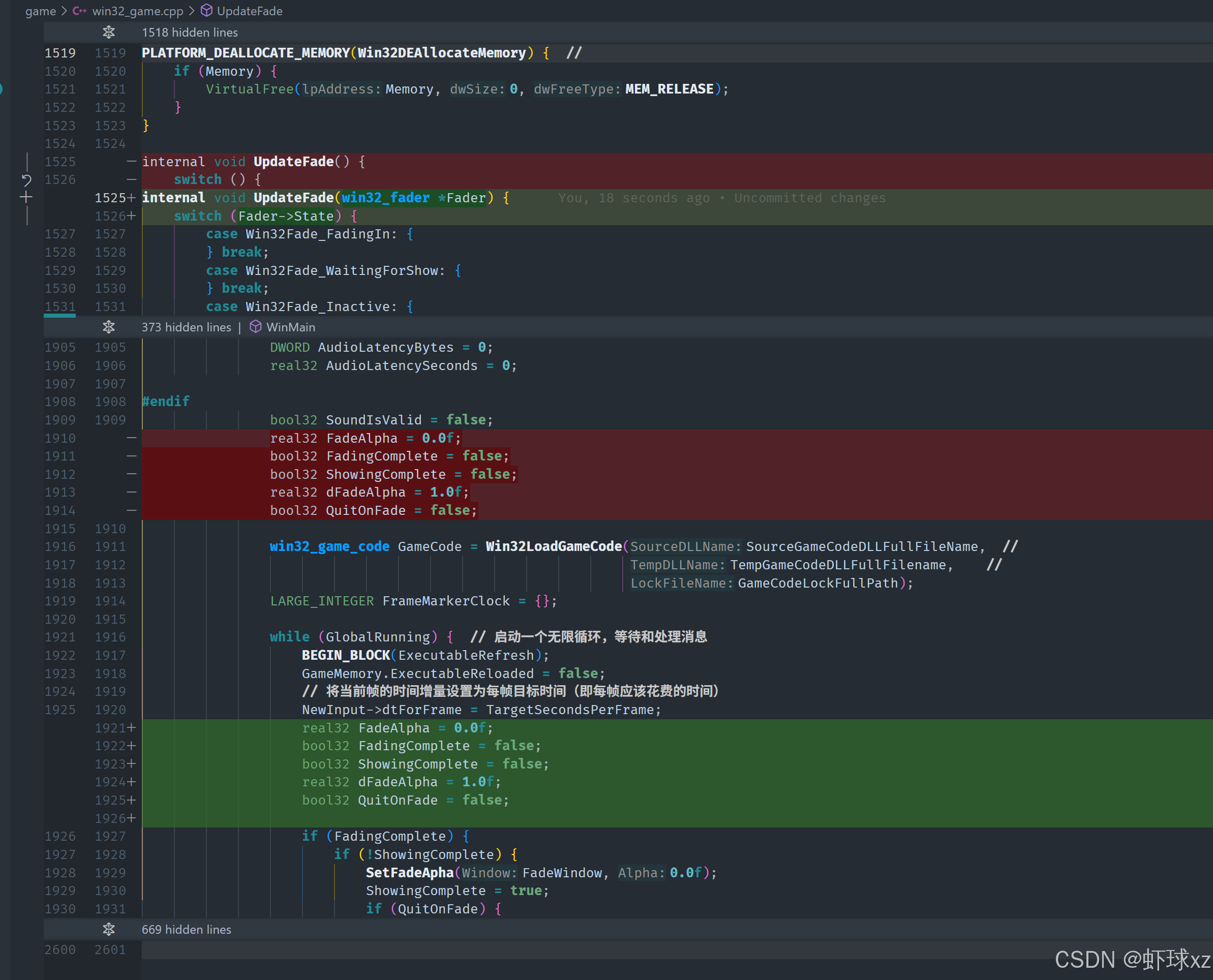Image resolution: width=1213 pixels, height=980 pixels.
Task: Click the C++ file icon in breadcrumb
Action: (x=80, y=11)
